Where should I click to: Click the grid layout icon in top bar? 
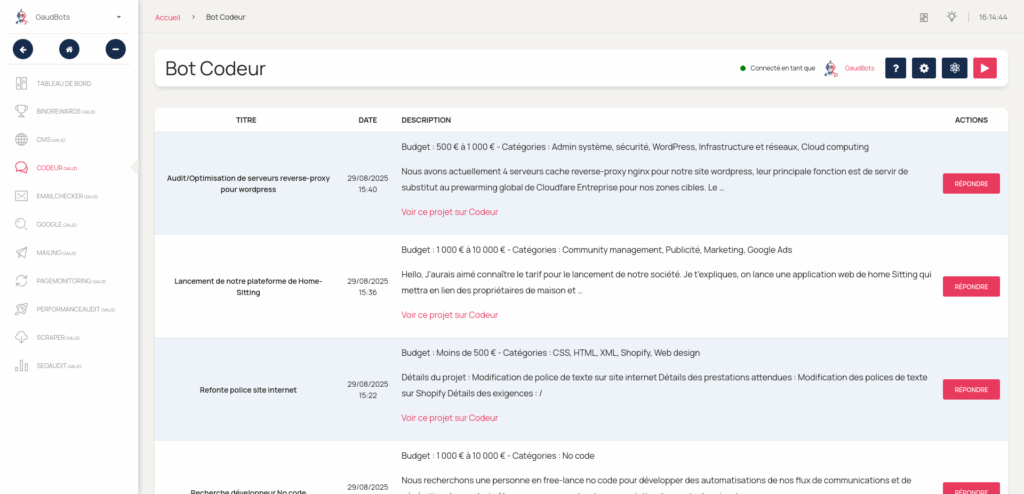[x=923, y=18]
